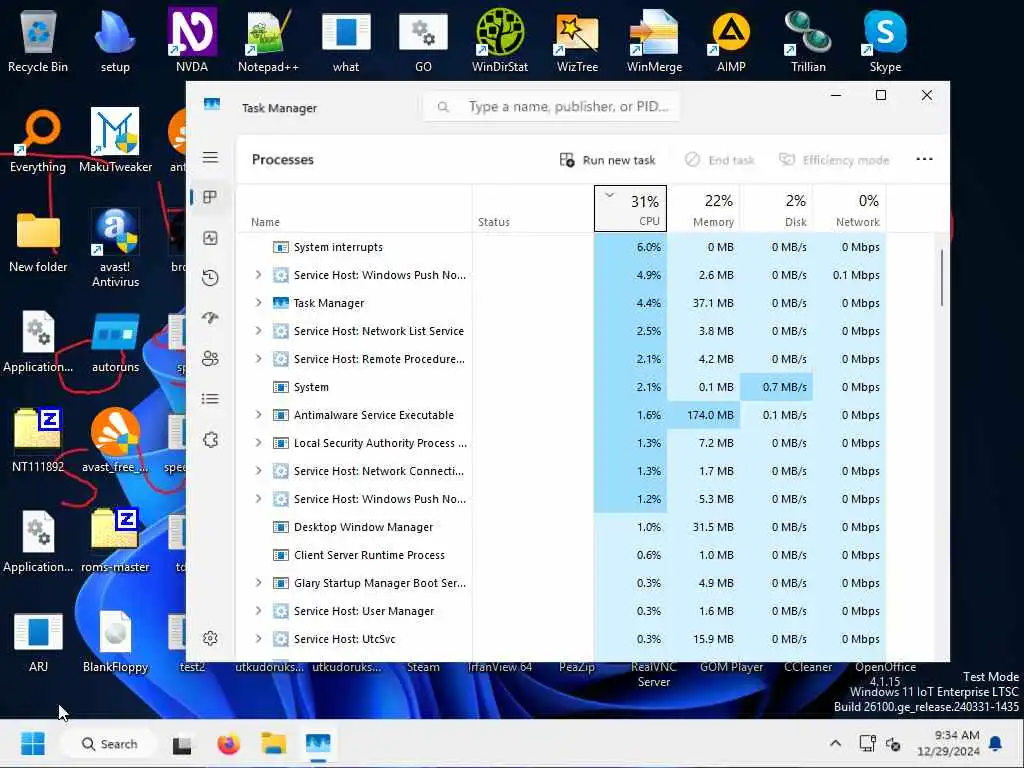Select the Skype desktop icon
This screenshot has width=1024, height=768.
coord(885,39)
